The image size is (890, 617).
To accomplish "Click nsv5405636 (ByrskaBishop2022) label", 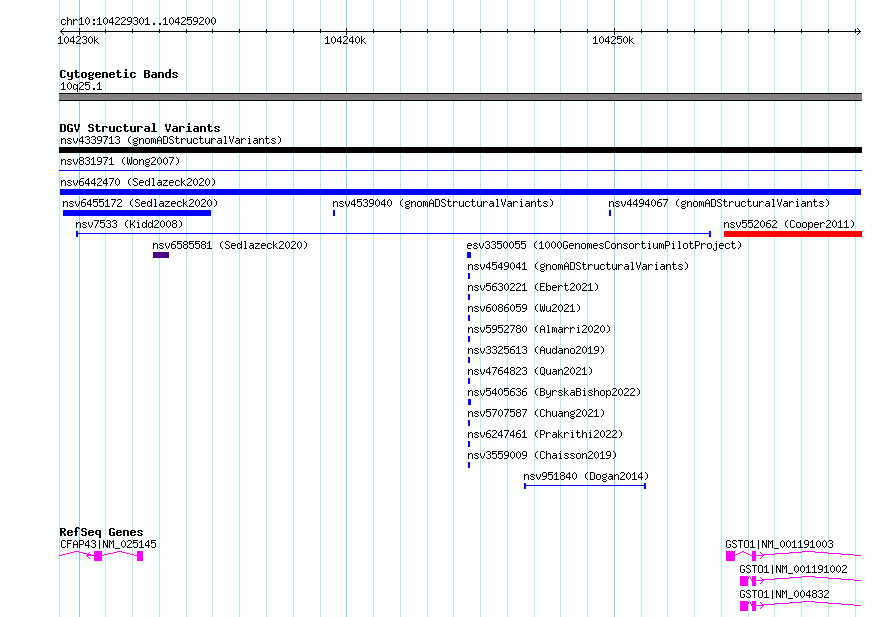I will [x=554, y=392].
